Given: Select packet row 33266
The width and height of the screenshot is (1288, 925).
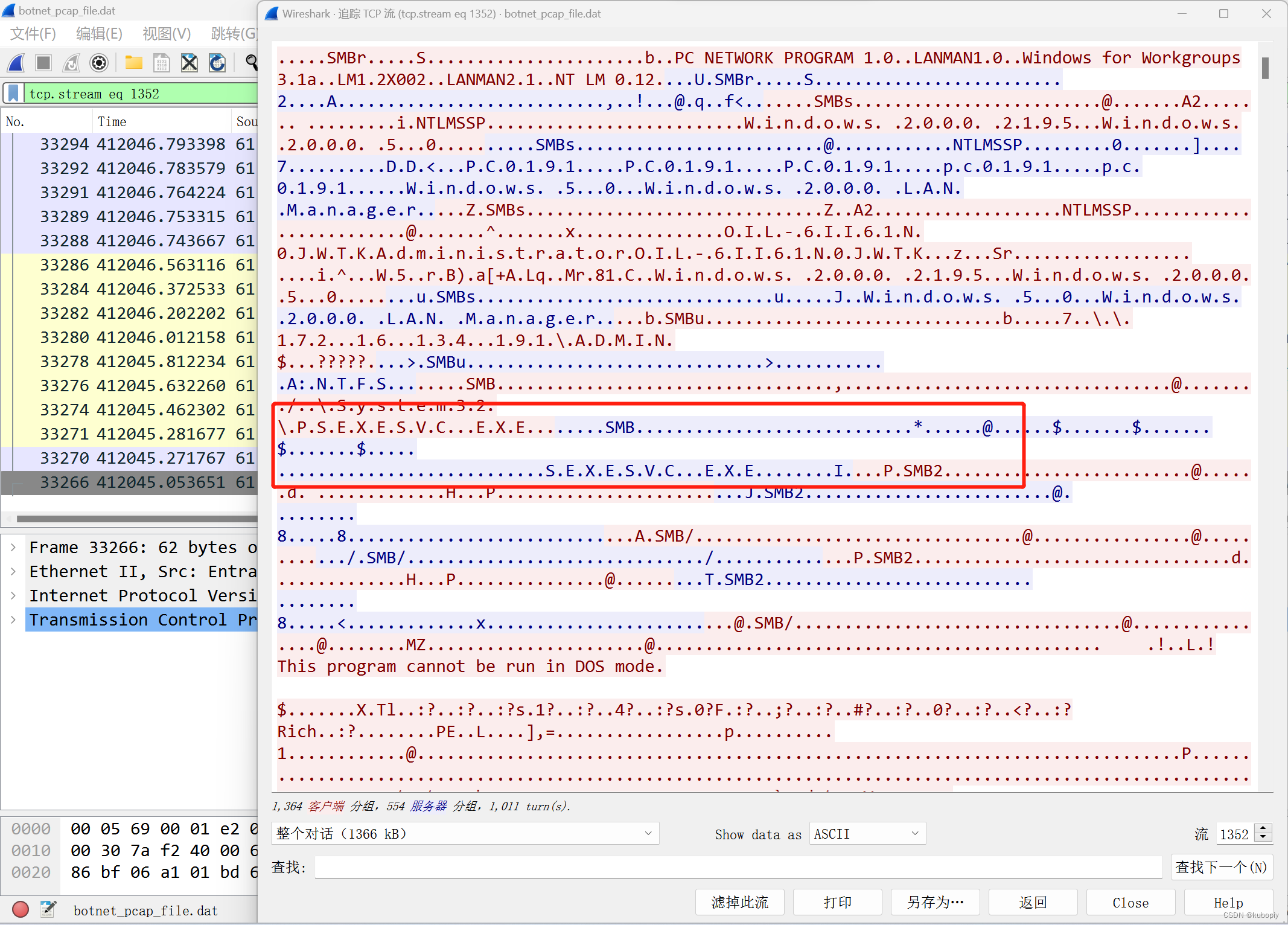Looking at the screenshot, I should (x=129, y=482).
